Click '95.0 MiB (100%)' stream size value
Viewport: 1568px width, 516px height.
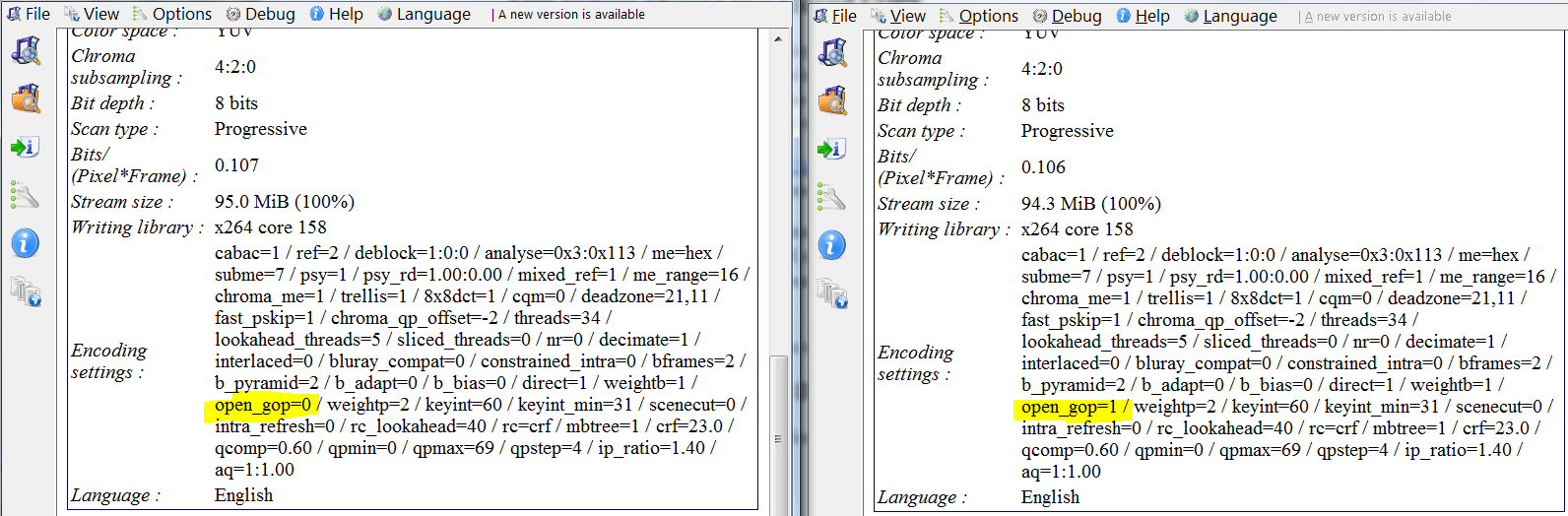tap(284, 202)
